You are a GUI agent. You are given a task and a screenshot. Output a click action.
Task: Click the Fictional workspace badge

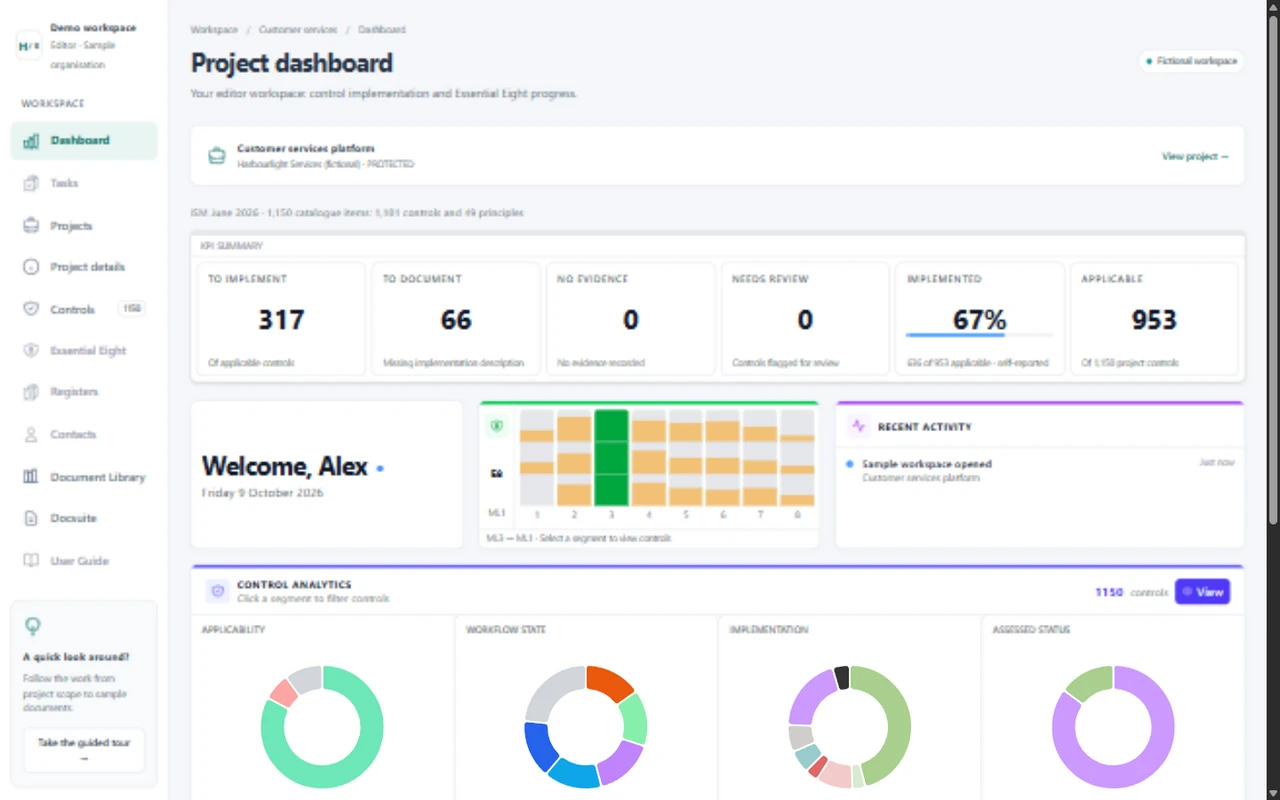point(1191,61)
